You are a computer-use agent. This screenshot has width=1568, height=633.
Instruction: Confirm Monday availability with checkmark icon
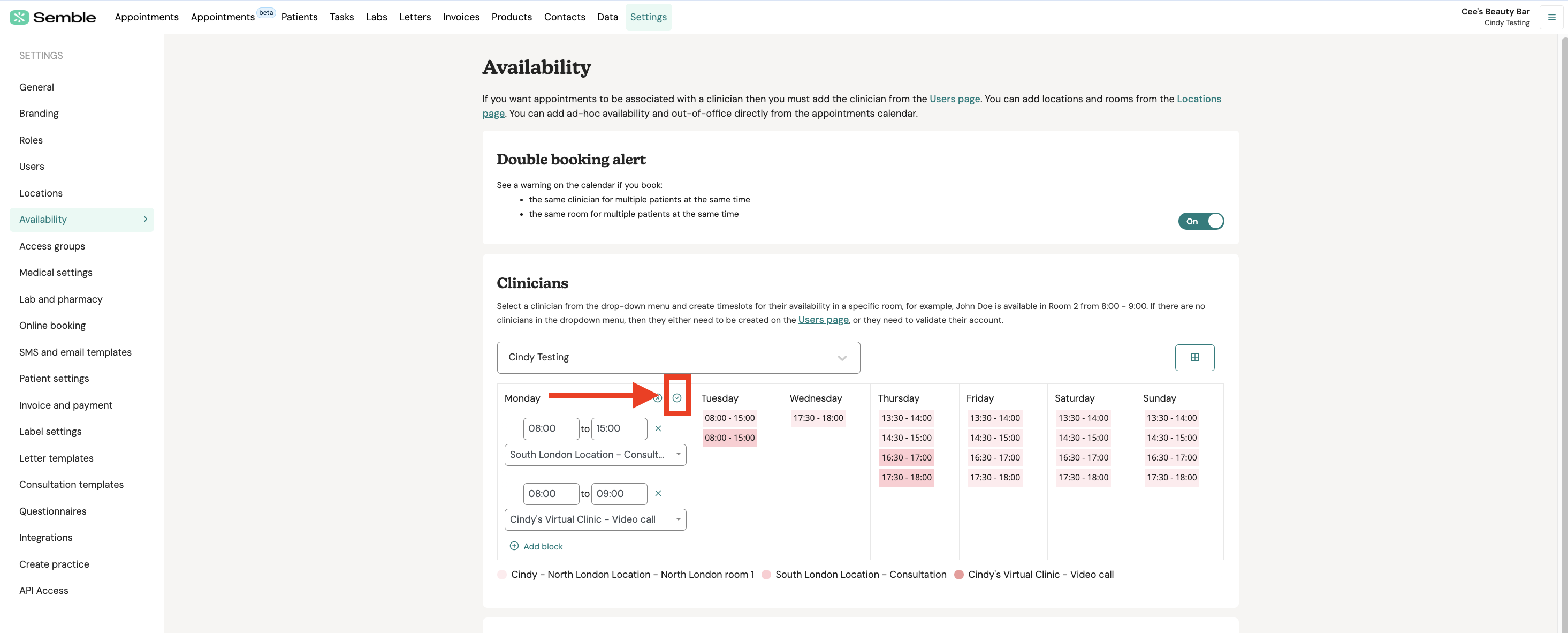(676, 398)
